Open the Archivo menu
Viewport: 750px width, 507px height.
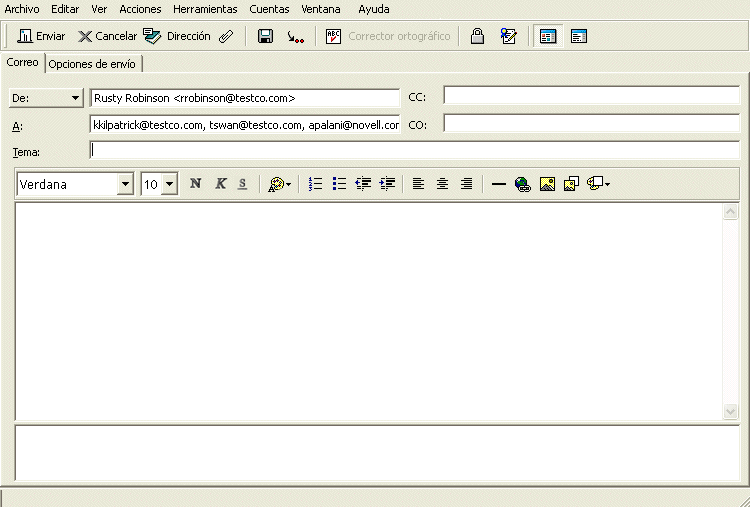point(22,9)
